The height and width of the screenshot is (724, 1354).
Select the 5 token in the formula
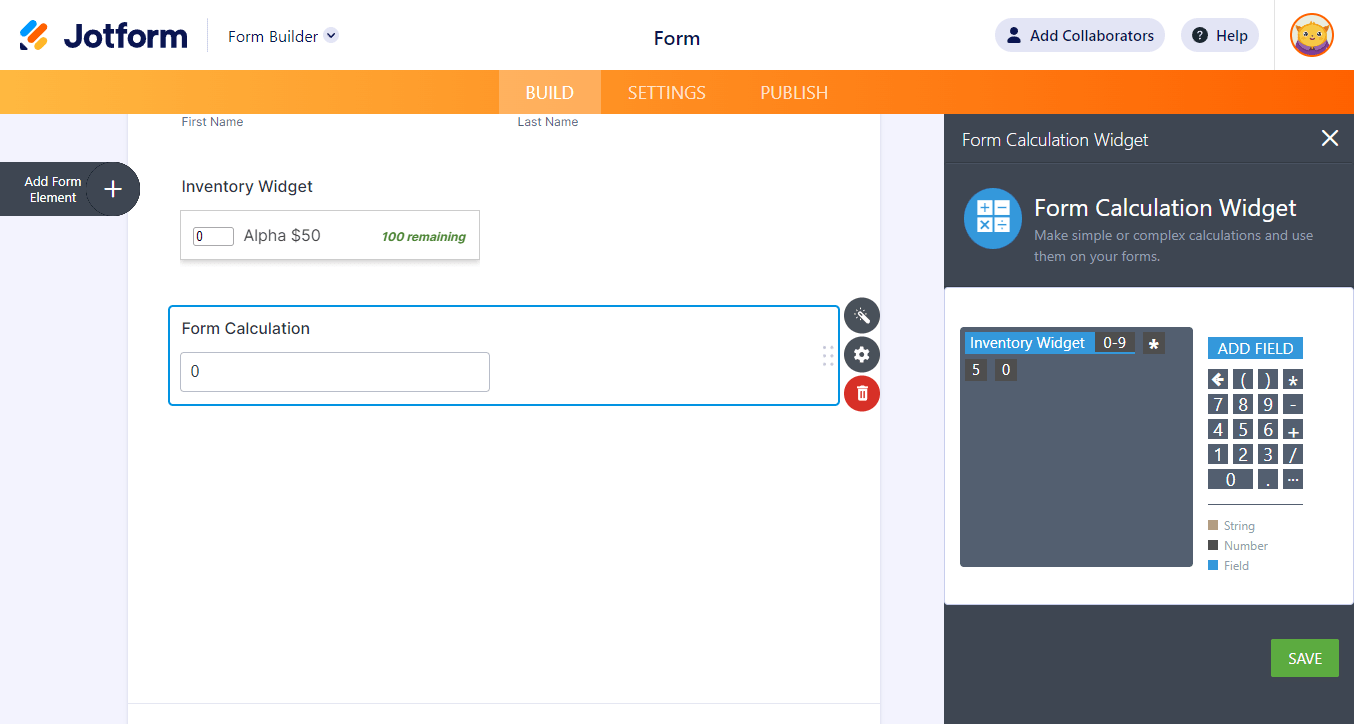[976, 370]
